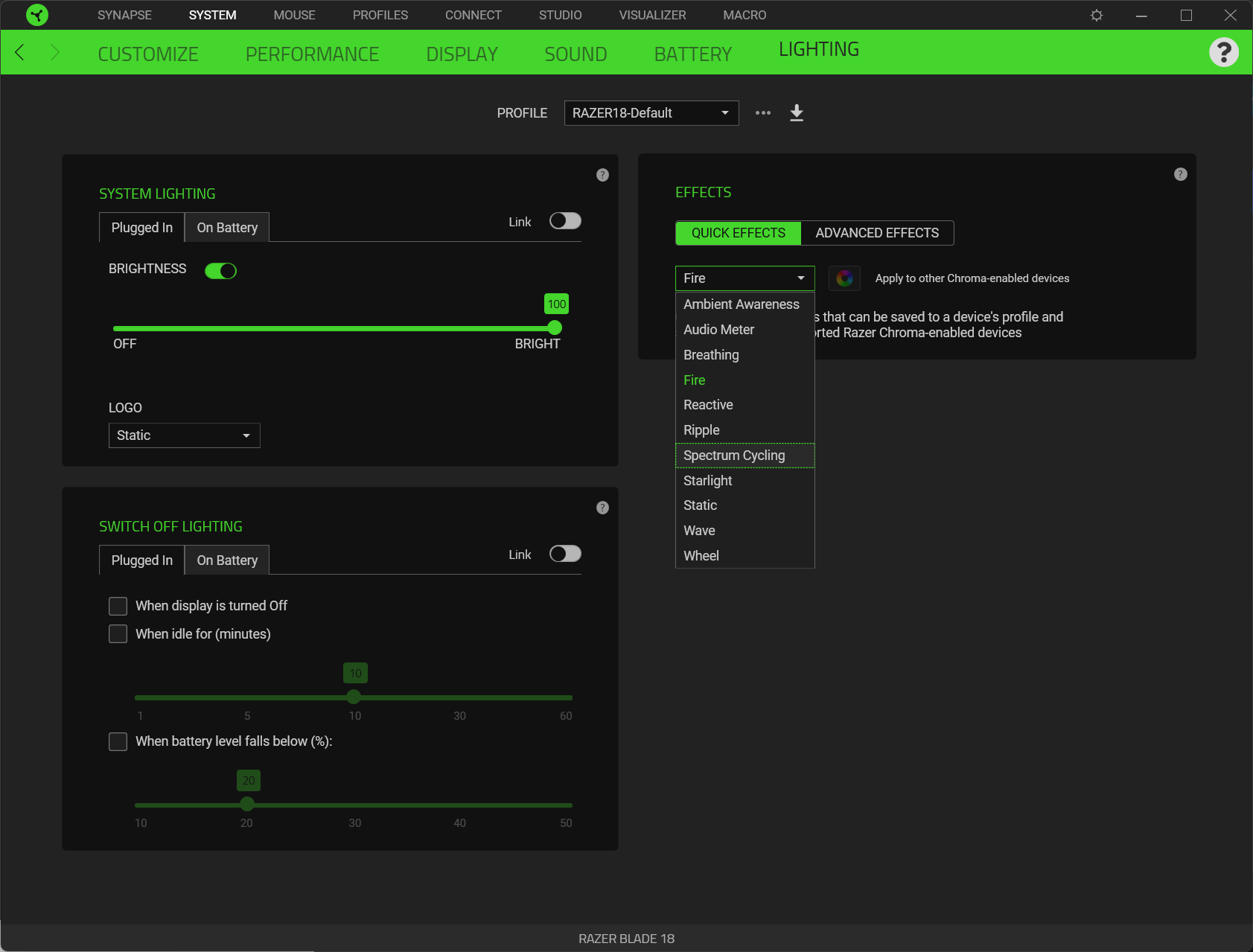The width and height of the screenshot is (1253, 952).
Task: Click the Chroma color wheel icon
Action: [845, 278]
